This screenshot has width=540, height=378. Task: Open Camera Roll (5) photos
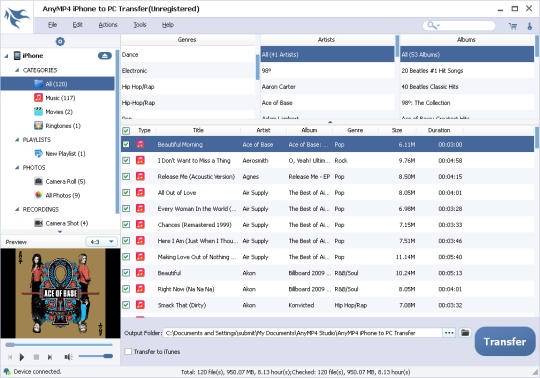coord(65,181)
